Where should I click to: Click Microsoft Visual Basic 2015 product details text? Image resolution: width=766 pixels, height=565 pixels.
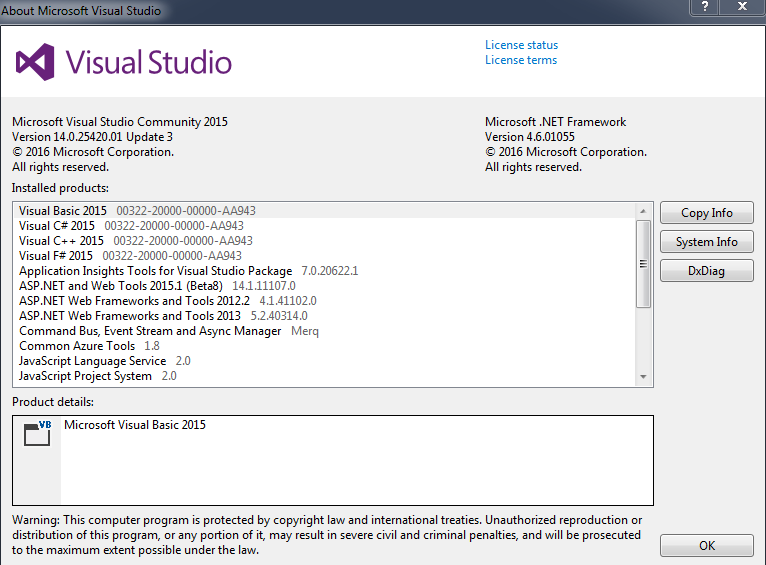point(135,425)
